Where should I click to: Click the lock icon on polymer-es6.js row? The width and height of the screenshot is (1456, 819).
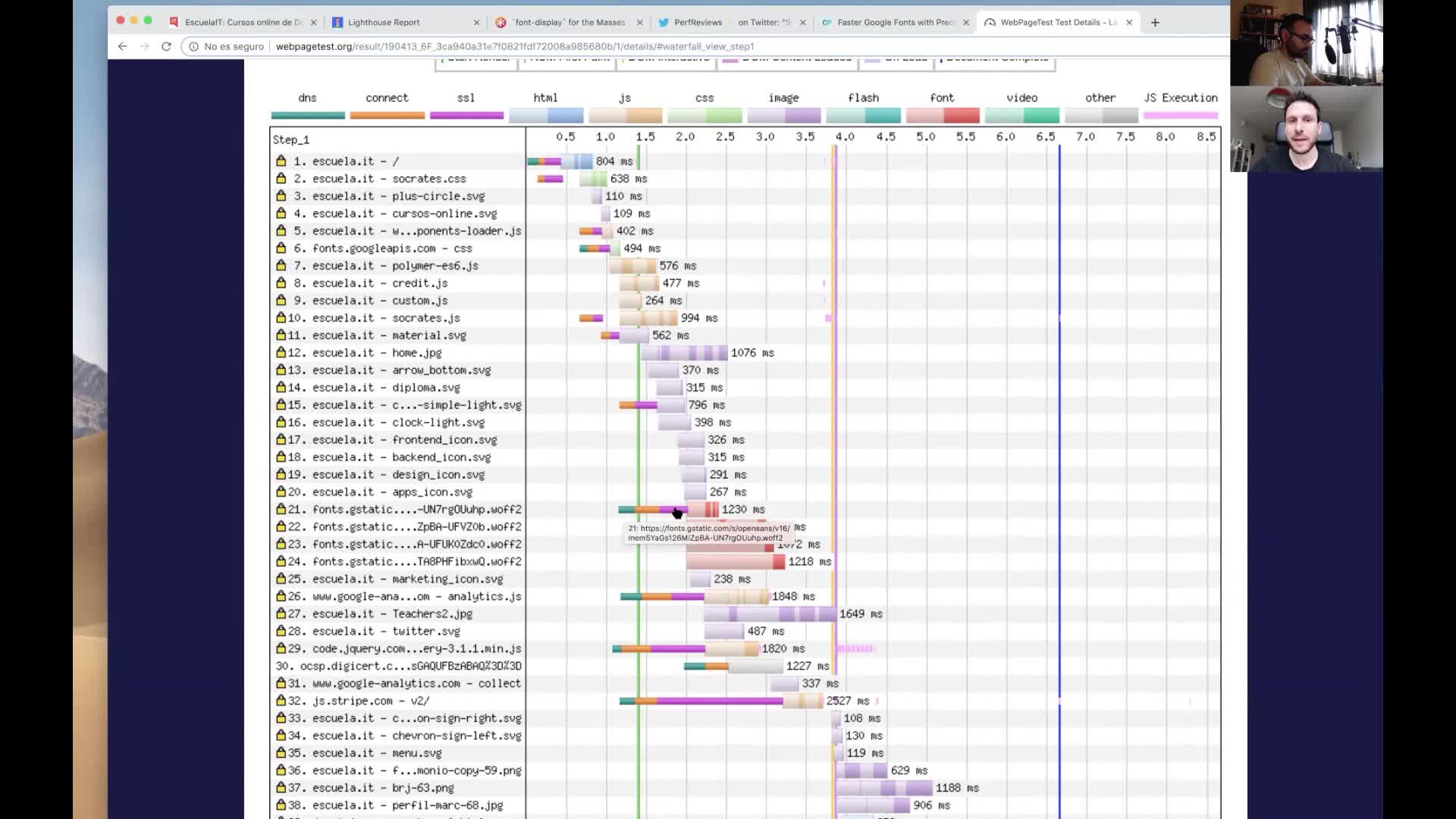(x=281, y=265)
